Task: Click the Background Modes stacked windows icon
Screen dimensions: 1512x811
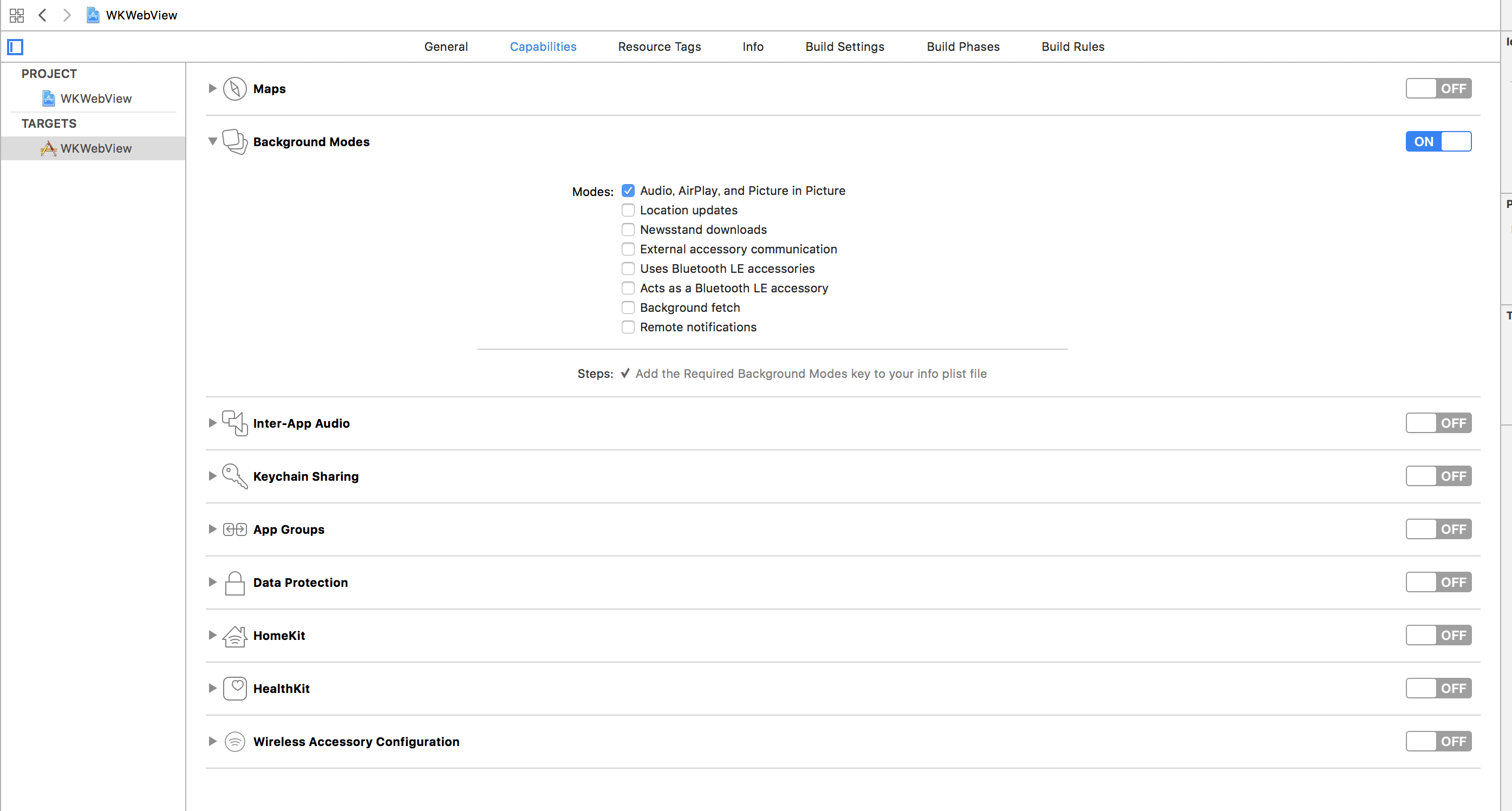Action: (235, 141)
